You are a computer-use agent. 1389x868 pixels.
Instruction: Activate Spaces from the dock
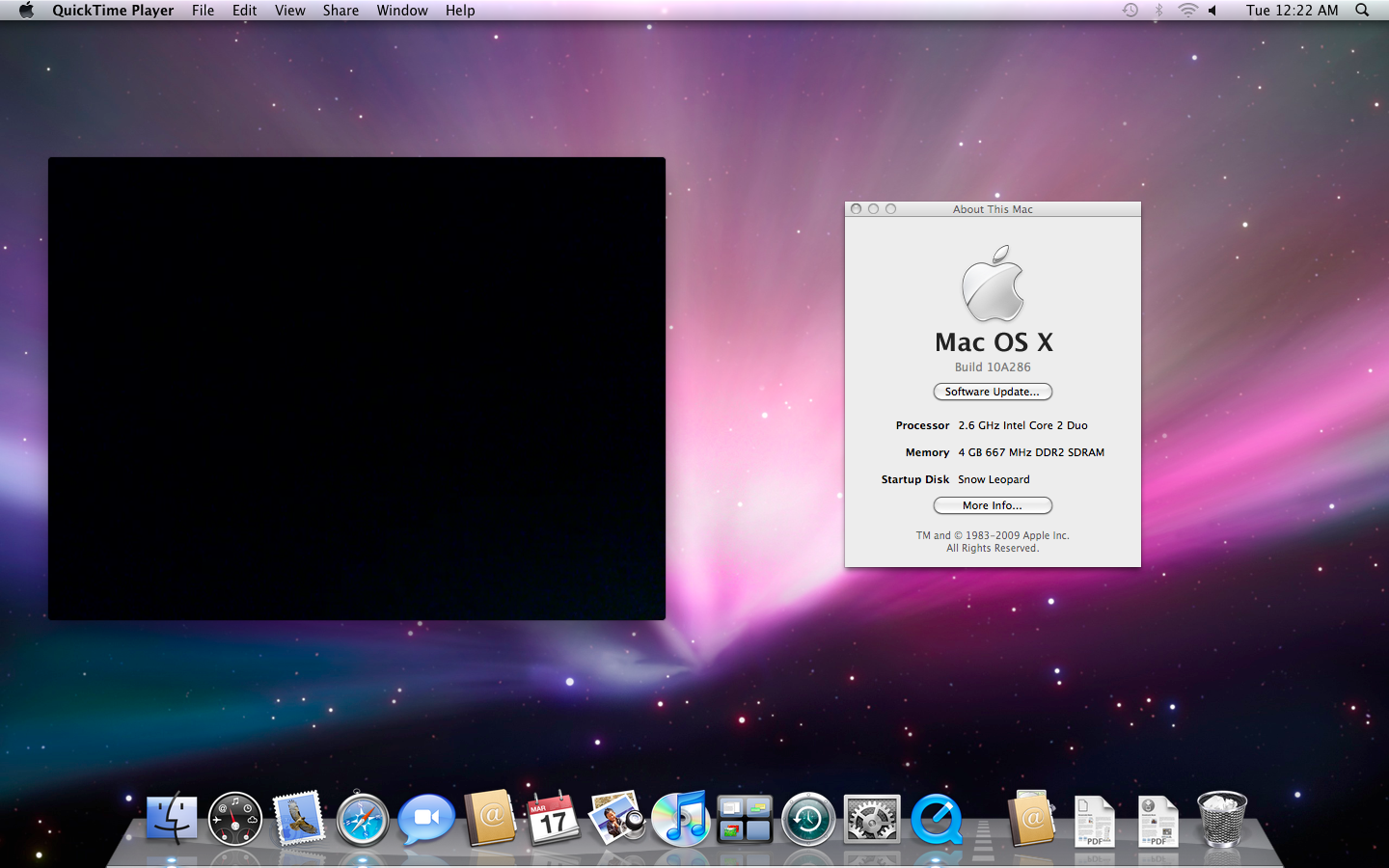pyautogui.click(x=745, y=819)
